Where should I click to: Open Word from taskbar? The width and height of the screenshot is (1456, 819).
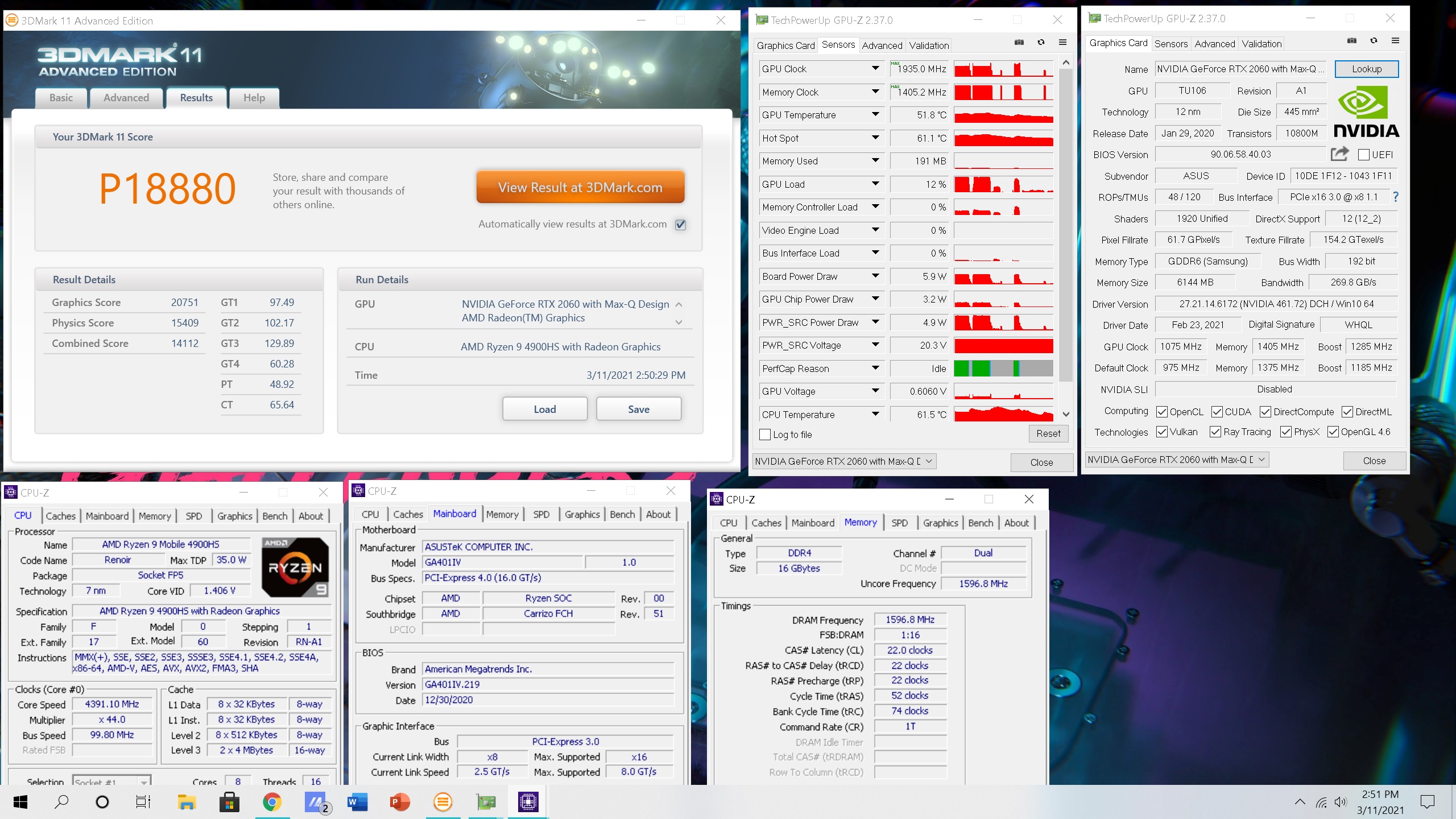[357, 802]
